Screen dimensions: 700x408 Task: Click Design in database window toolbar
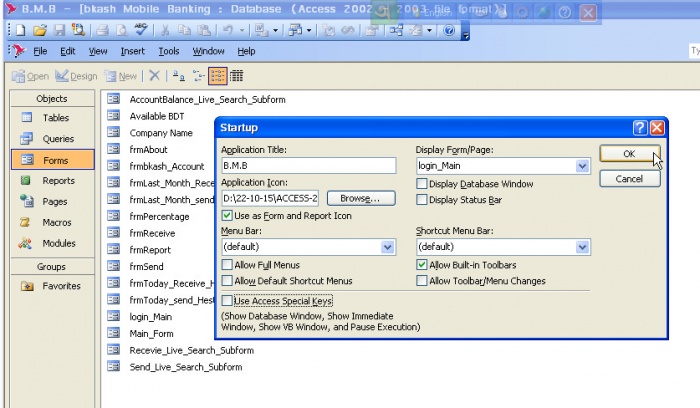pyautogui.click(x=76, y=76)
